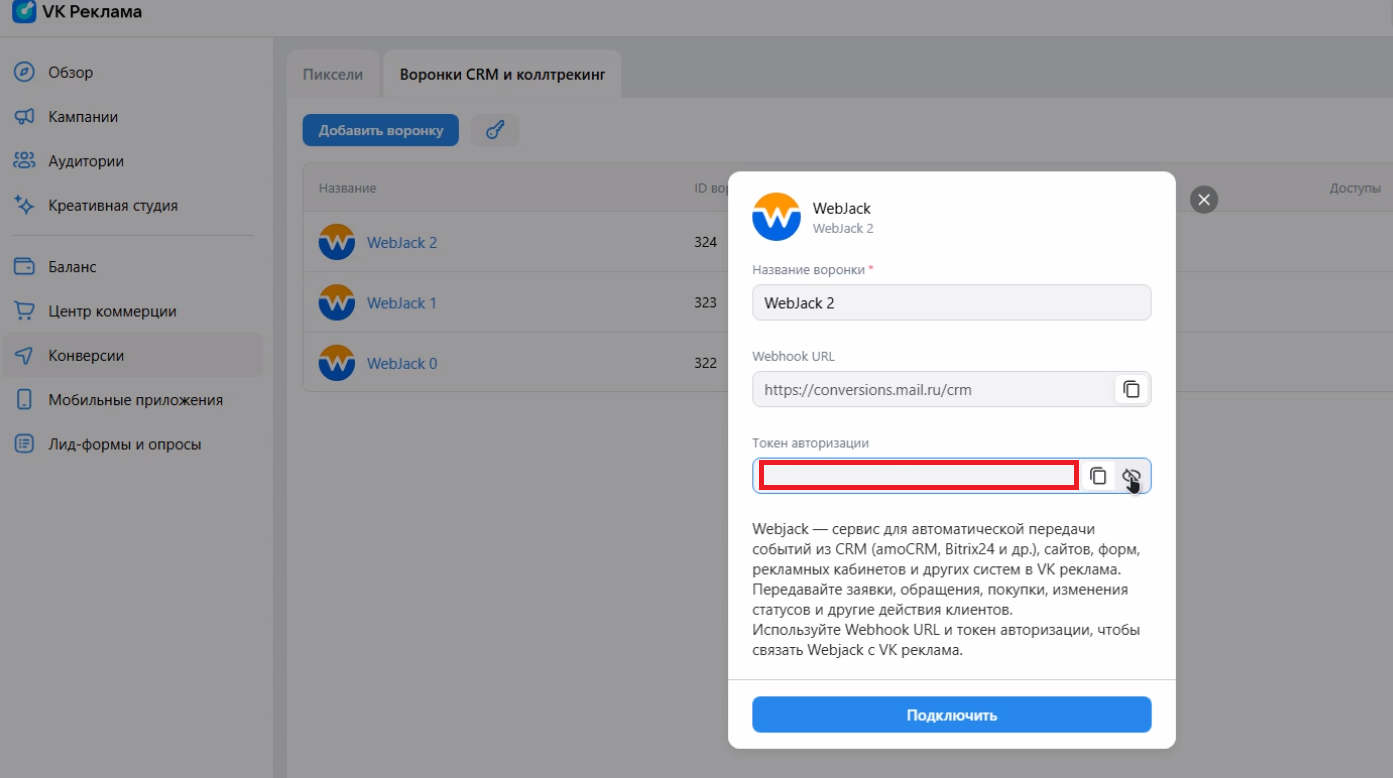Viewport: 1393px width, 778px height.
Task: Click the Токен авторизации field
Action: [x=952, y=476]
